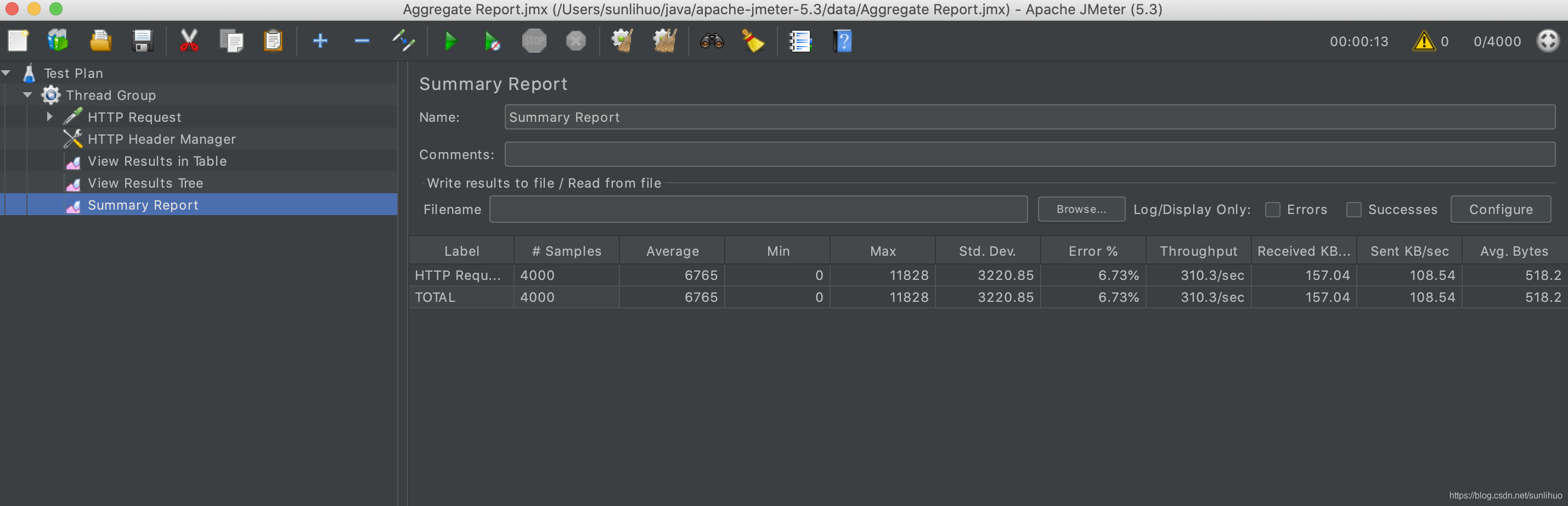Select View Results Tree item
This screenshot has height=506, width=1568.
click(145, 183)
